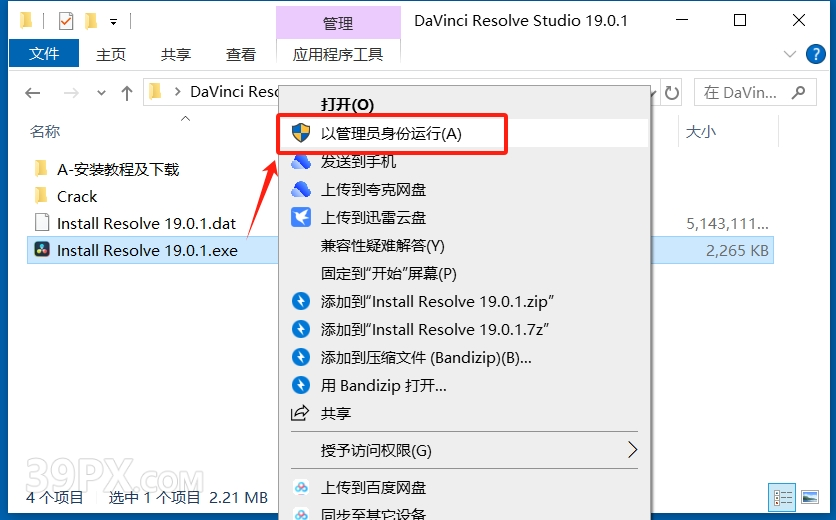The width and height of the screenshot is (836, 520).
Task: Run installer as administrator shield icon
Action: [301, 133]
